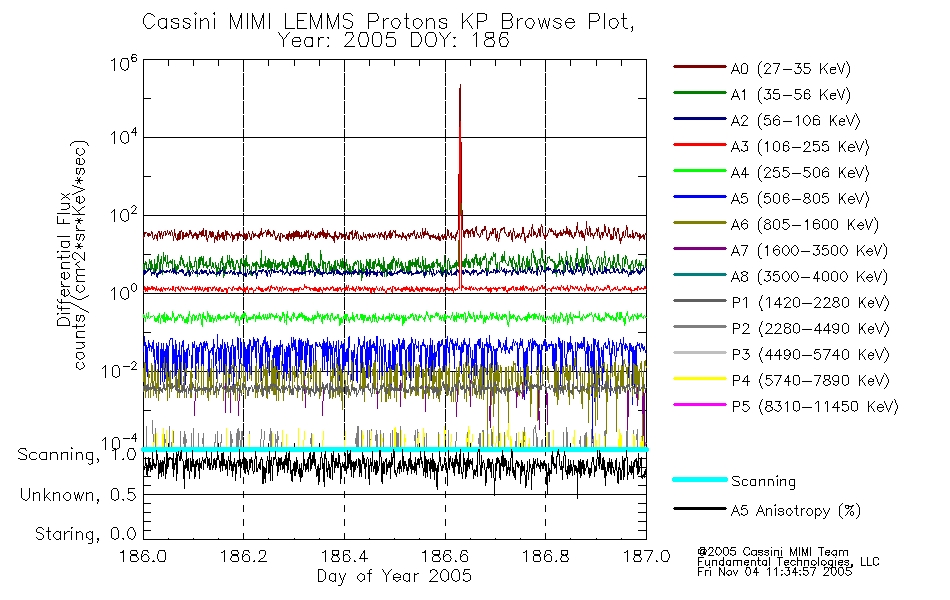The width and height of the screenshot is (950, 600).
Task: Click the 186.0 x-axis tick label
Action: coord(143,556)
